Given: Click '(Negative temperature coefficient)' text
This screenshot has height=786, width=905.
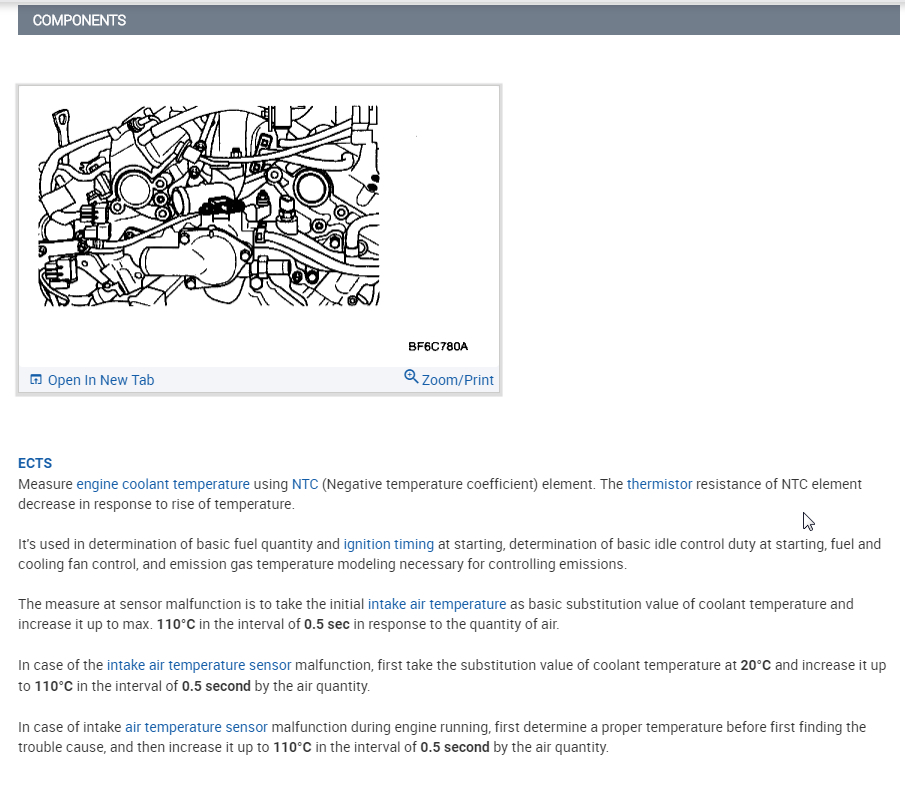Looking at the screenshot, I should (x=430, y=484).
